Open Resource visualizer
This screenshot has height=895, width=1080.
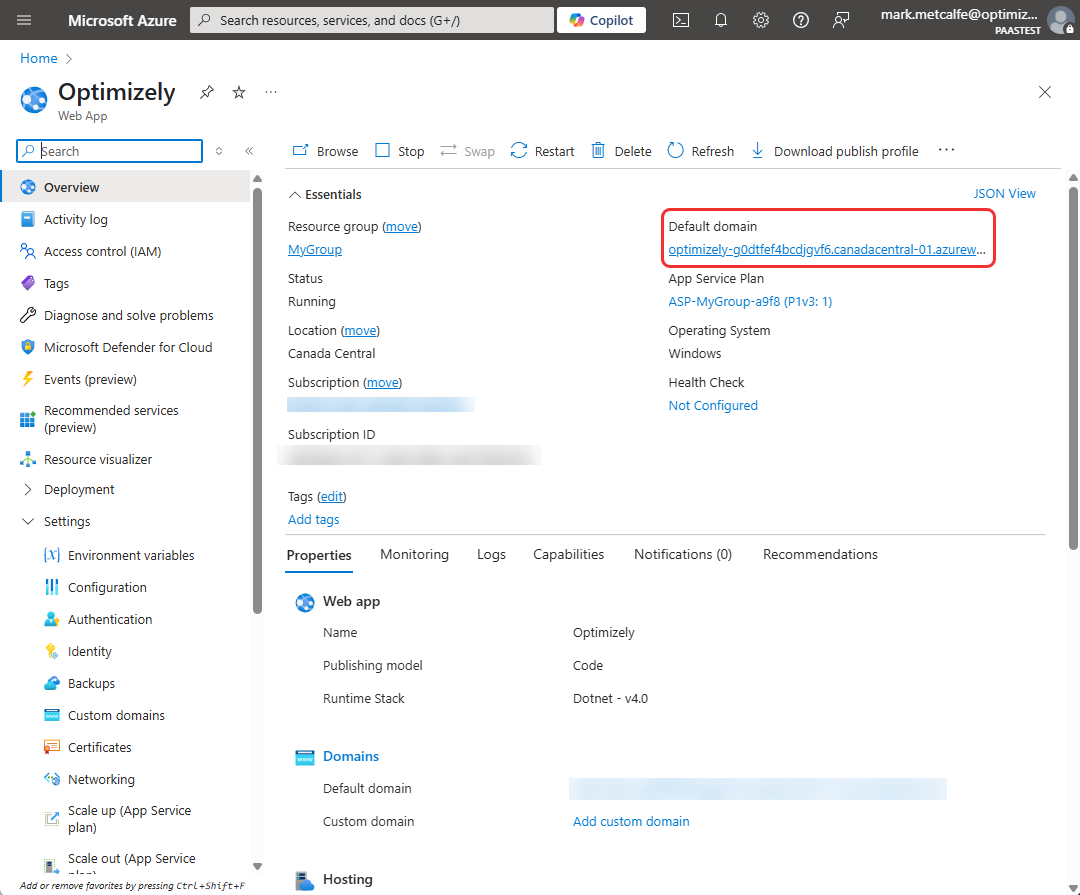98,460
